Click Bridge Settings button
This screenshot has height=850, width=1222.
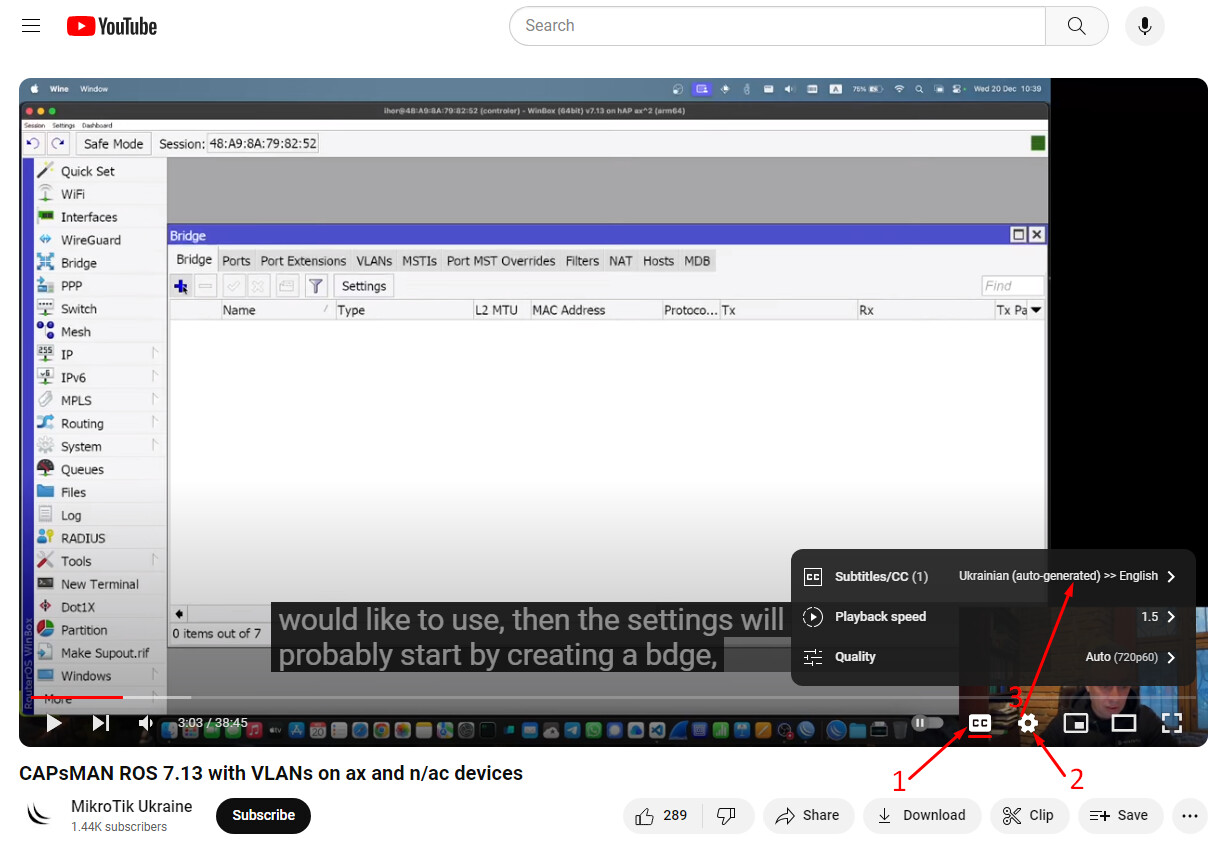[x=363, y=286]
